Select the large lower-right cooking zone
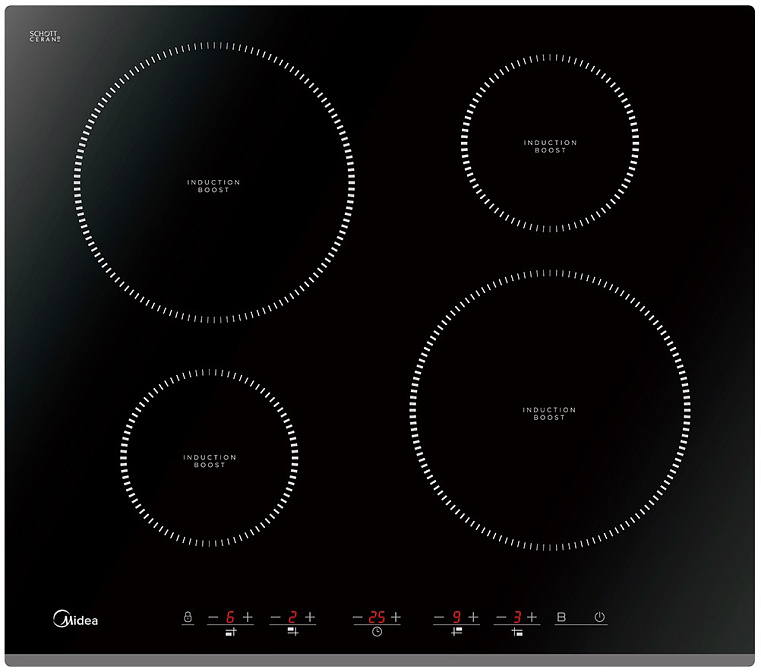761x672 pixels. click(550, 410)
